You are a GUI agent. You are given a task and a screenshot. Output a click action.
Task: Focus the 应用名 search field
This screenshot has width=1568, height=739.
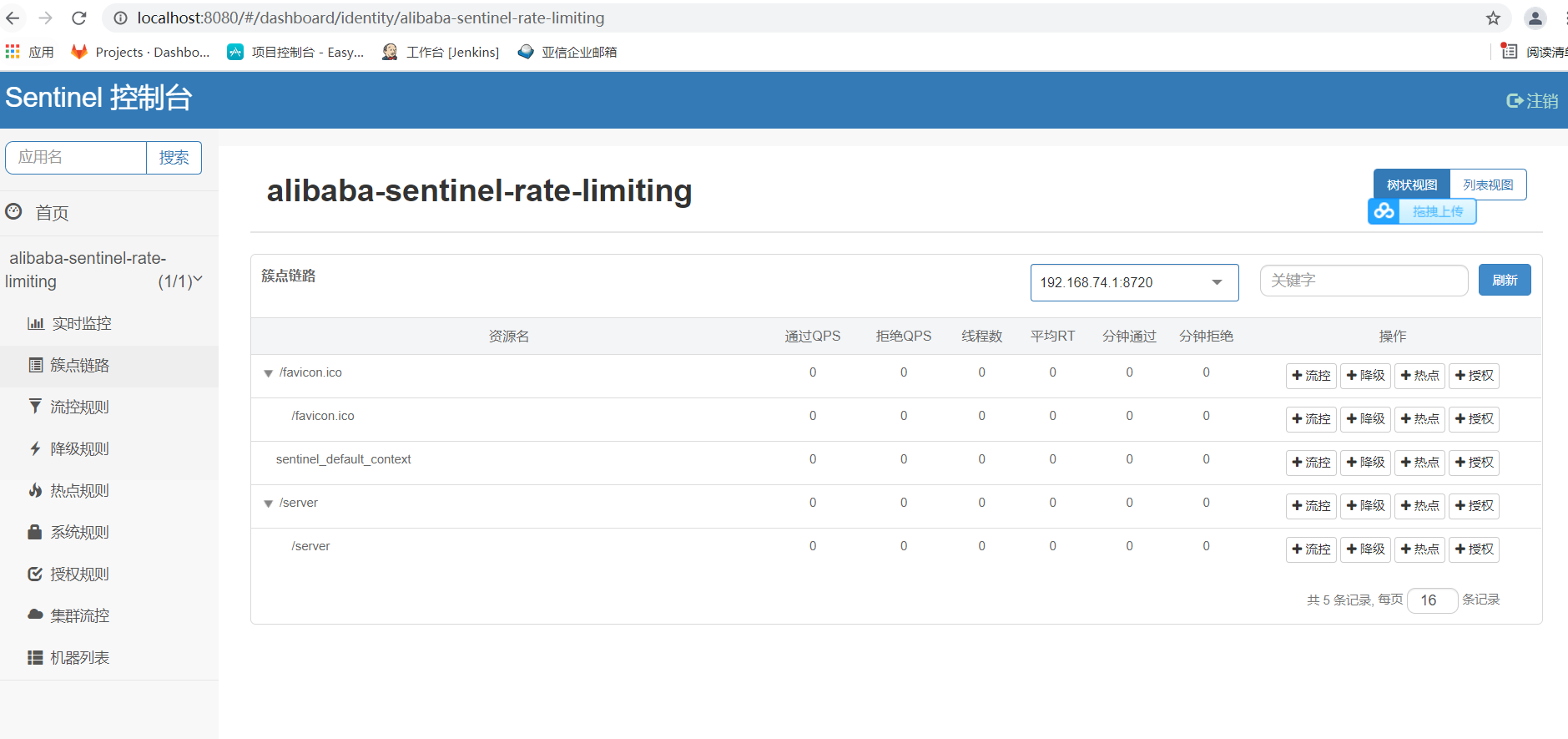point(76,158)
